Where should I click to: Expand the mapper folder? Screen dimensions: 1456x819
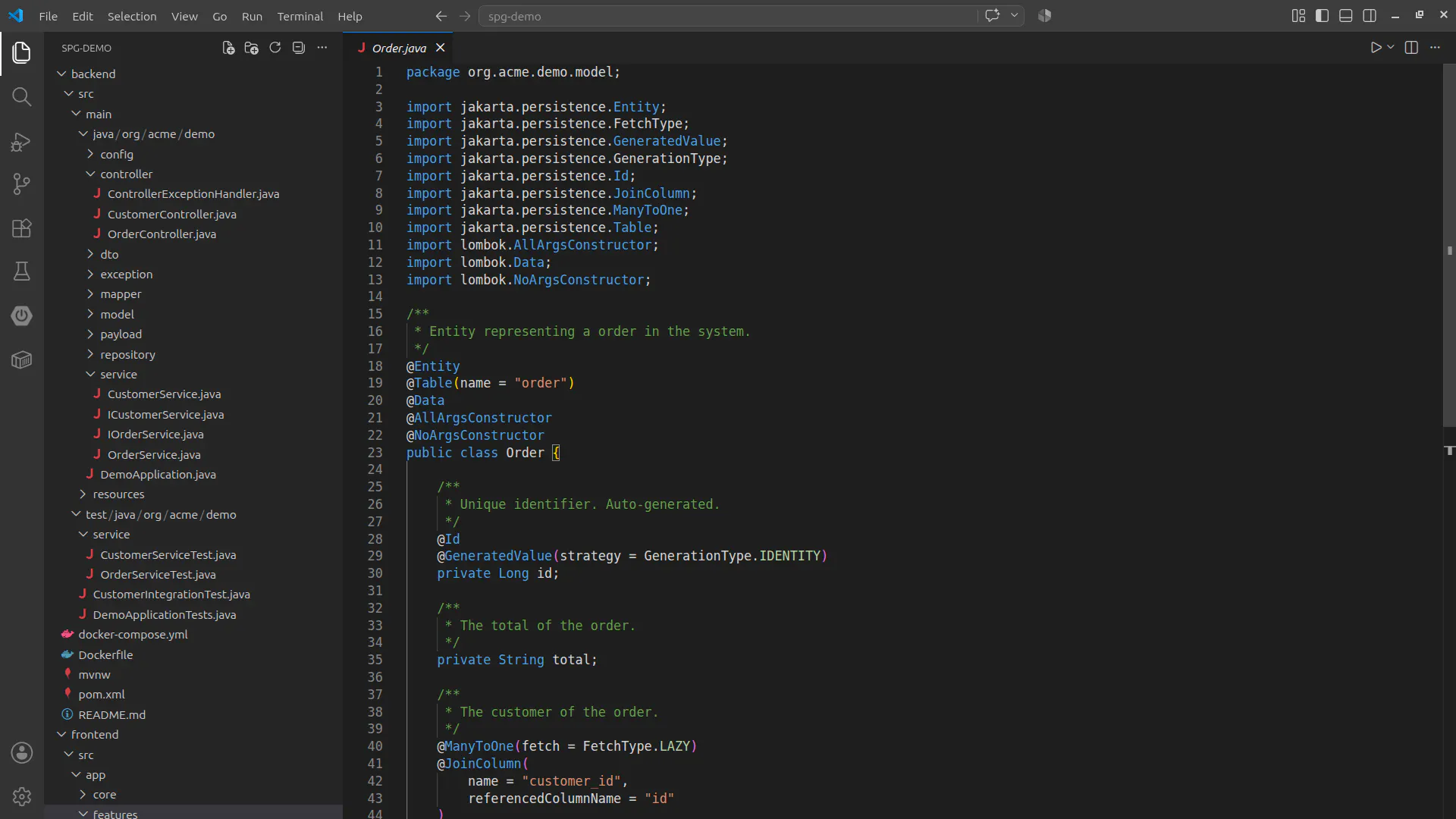click(193, 294)
